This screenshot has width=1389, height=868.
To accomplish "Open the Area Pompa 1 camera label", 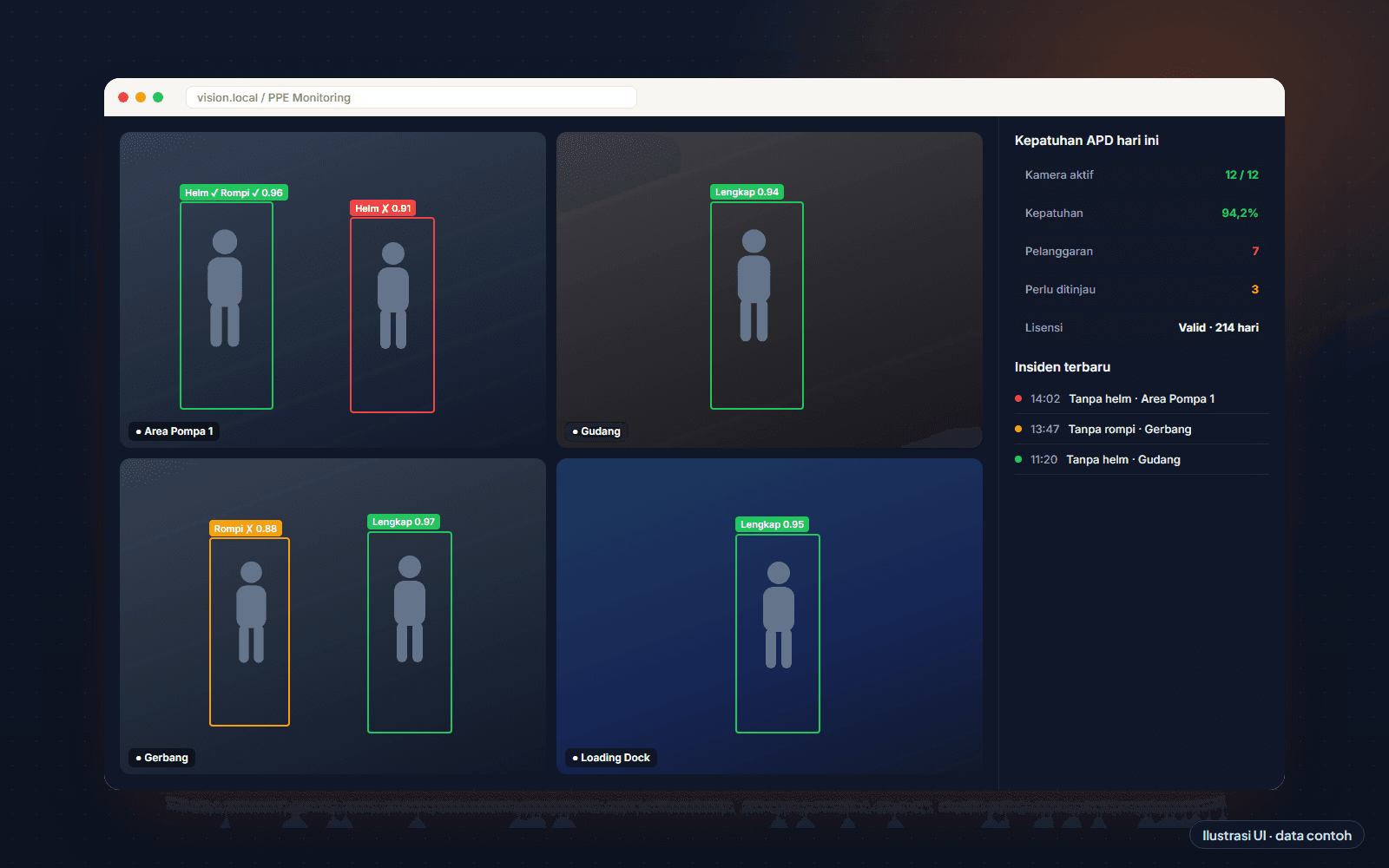I will [174, 431].
